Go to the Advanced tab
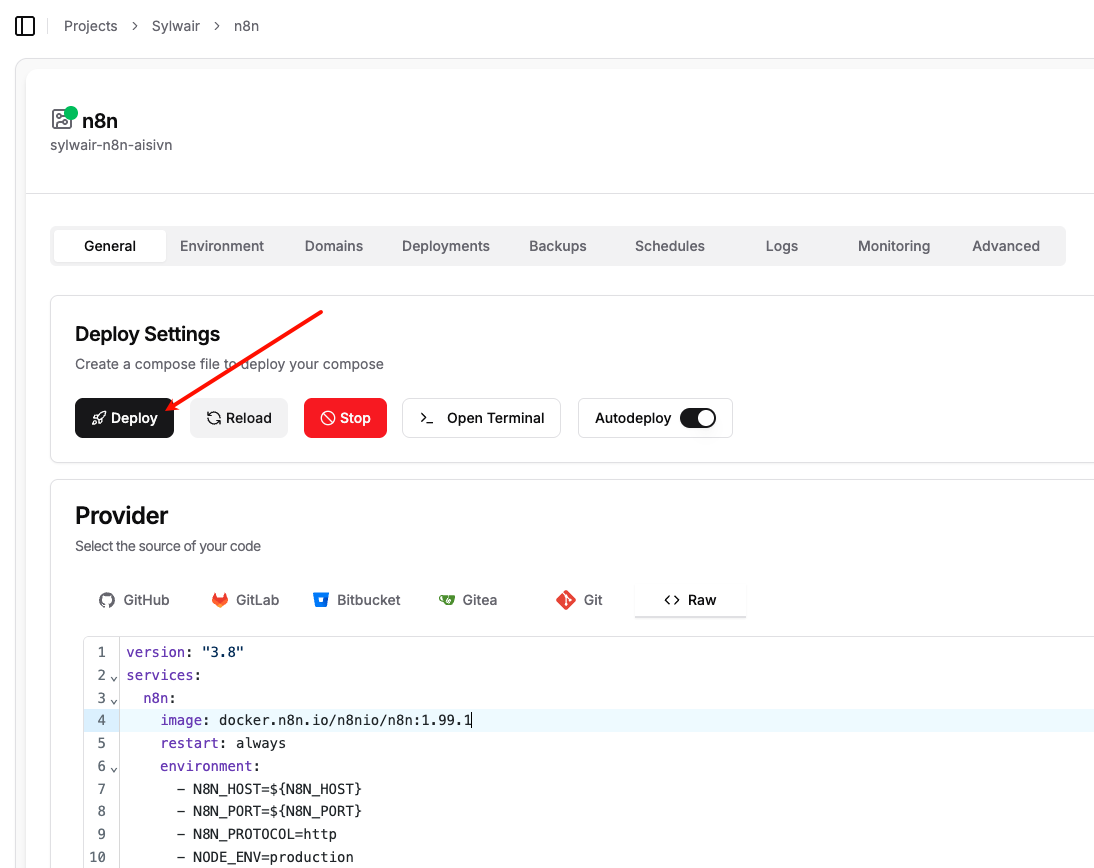Screen dimensions: 1094x868 click(1005, 246)
